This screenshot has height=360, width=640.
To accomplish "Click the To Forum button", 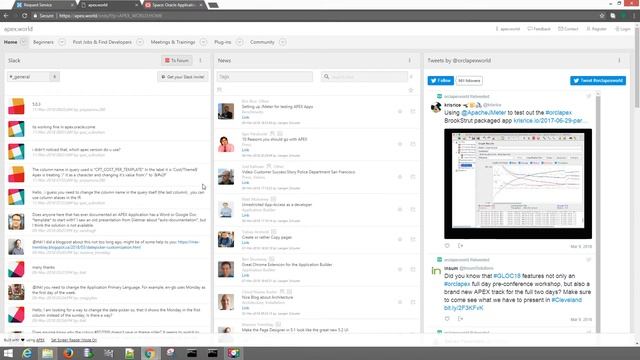I will (x=177, y=60).
